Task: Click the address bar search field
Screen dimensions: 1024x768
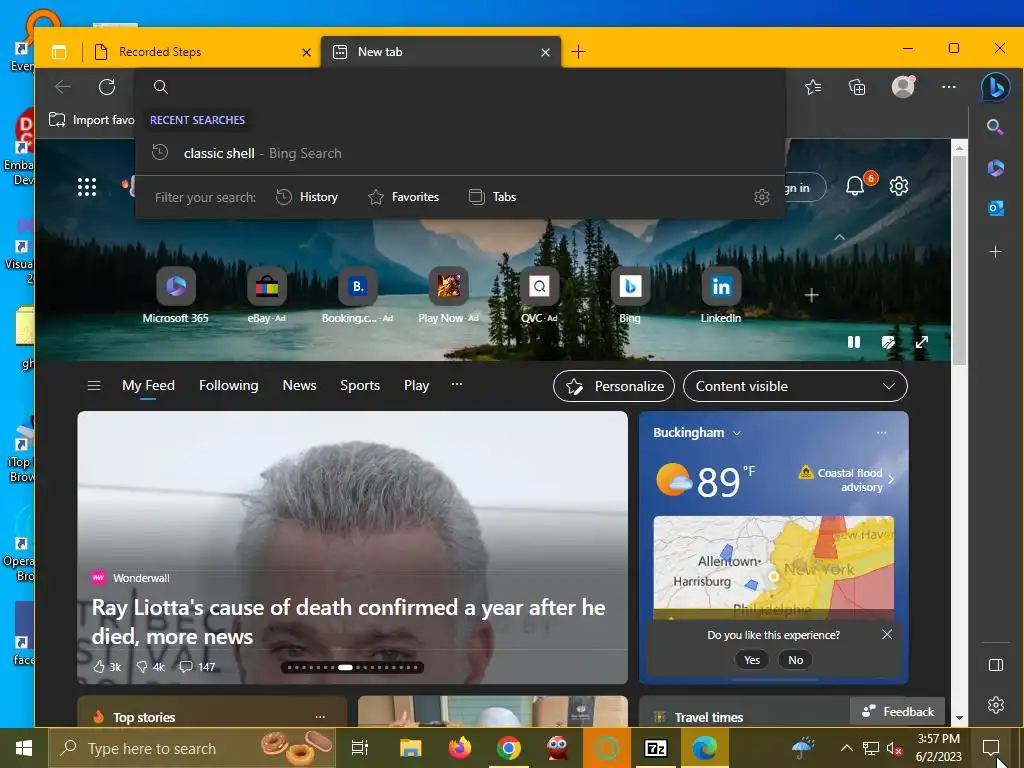Action: 460,87
